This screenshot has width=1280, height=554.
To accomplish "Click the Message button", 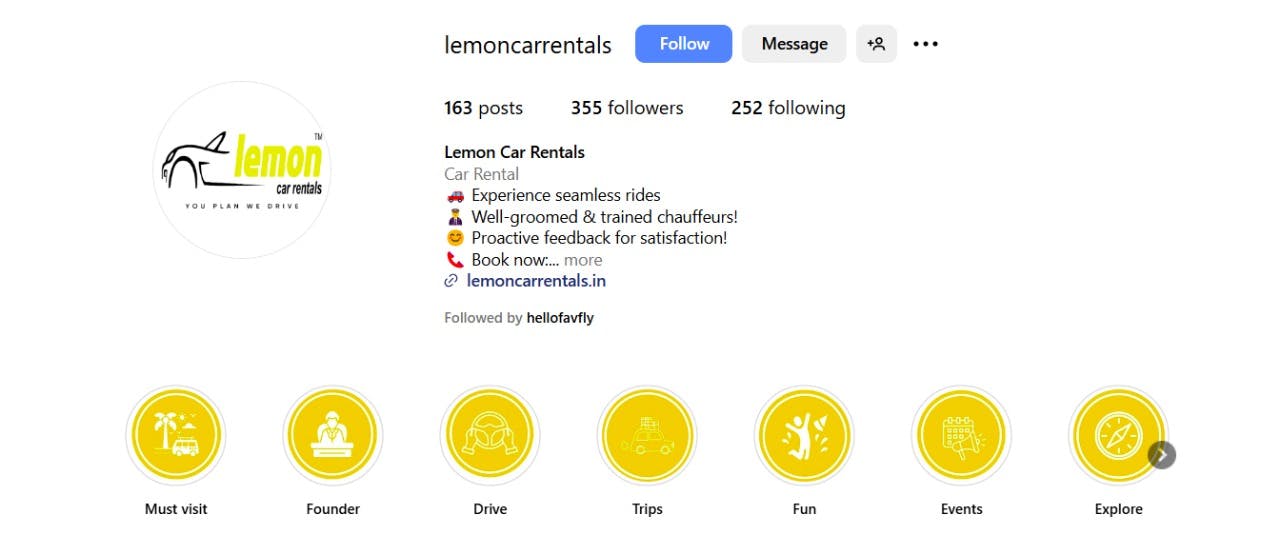I will click(794, 44).
